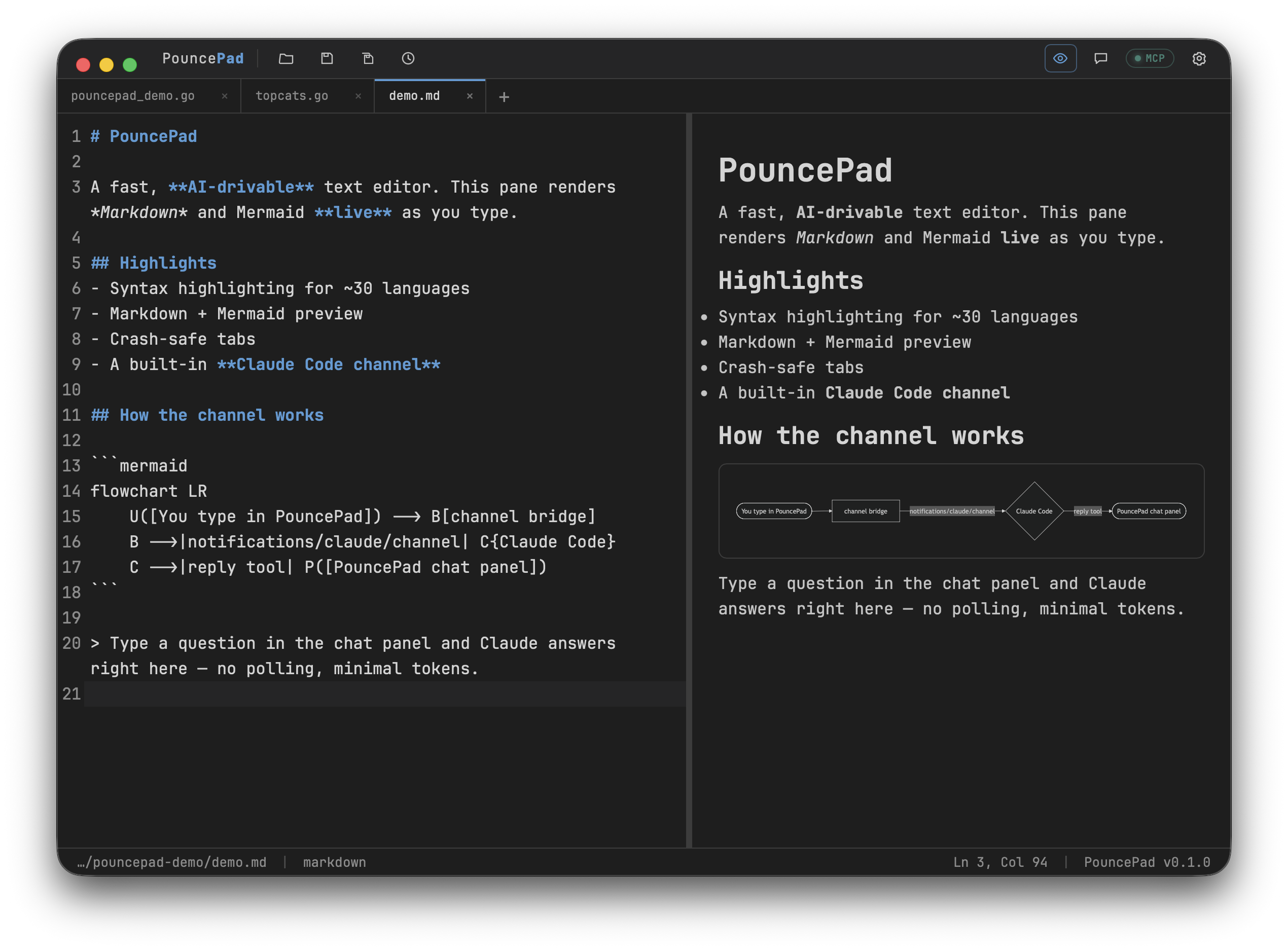This screenshot has height=951, width=1288.
Task: Click the 'Claude Code' diamond node
Action: click(1034, 511)
